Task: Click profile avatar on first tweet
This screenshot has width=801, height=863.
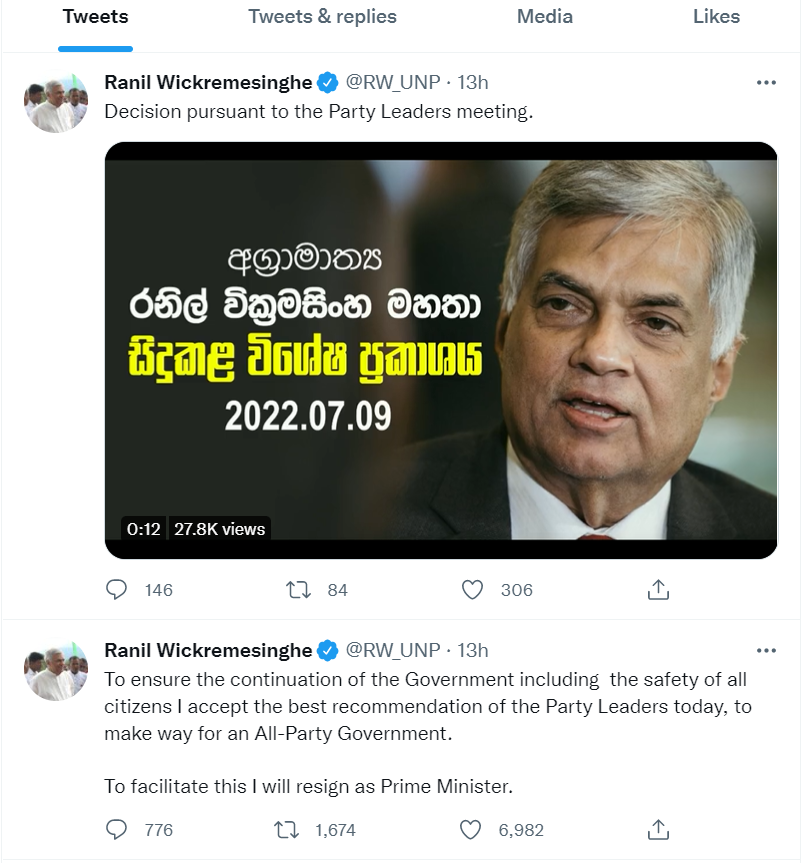Action: coord(56,103)
